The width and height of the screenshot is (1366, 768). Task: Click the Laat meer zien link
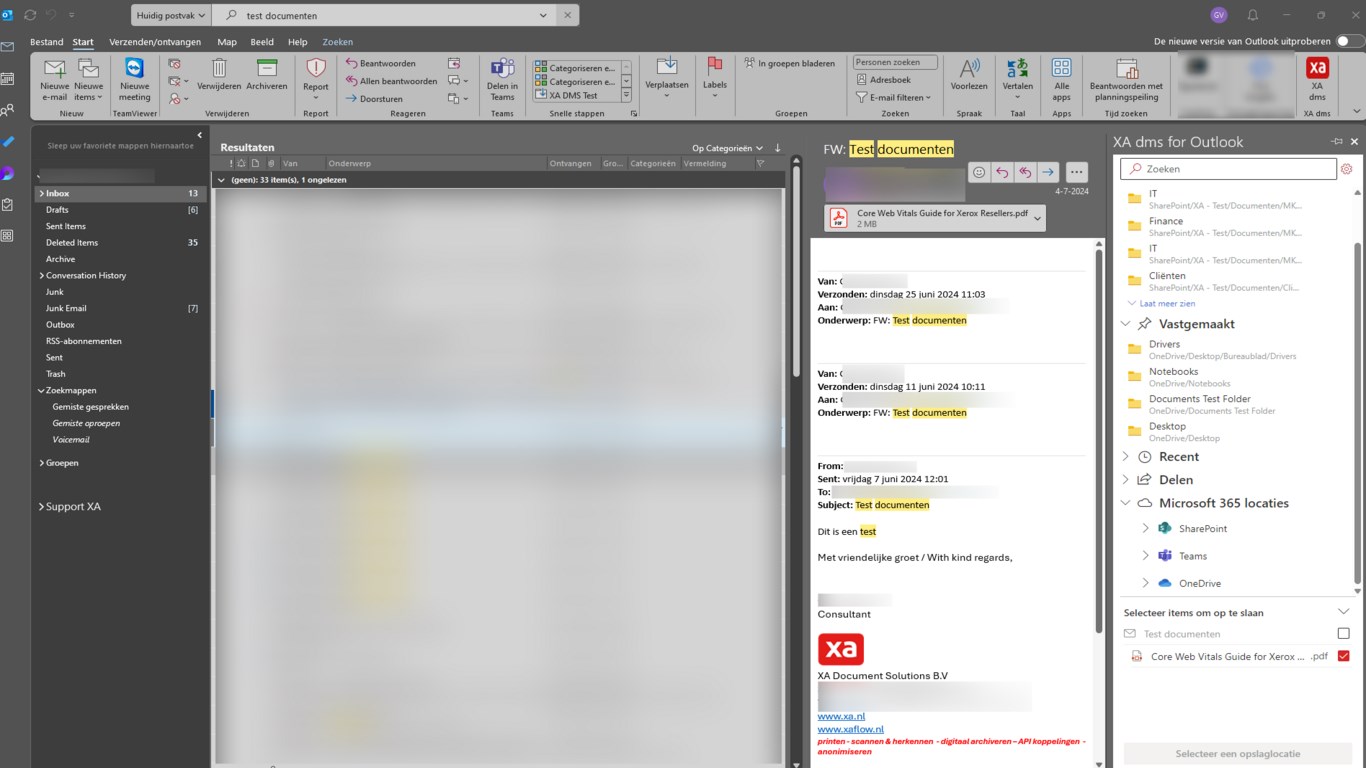click(x=1167, y=303)
